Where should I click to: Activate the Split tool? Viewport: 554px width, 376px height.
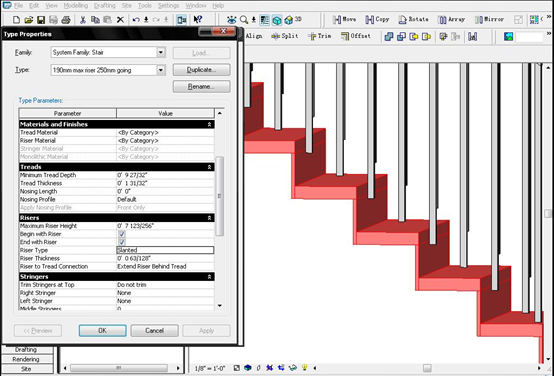point(285,36)
